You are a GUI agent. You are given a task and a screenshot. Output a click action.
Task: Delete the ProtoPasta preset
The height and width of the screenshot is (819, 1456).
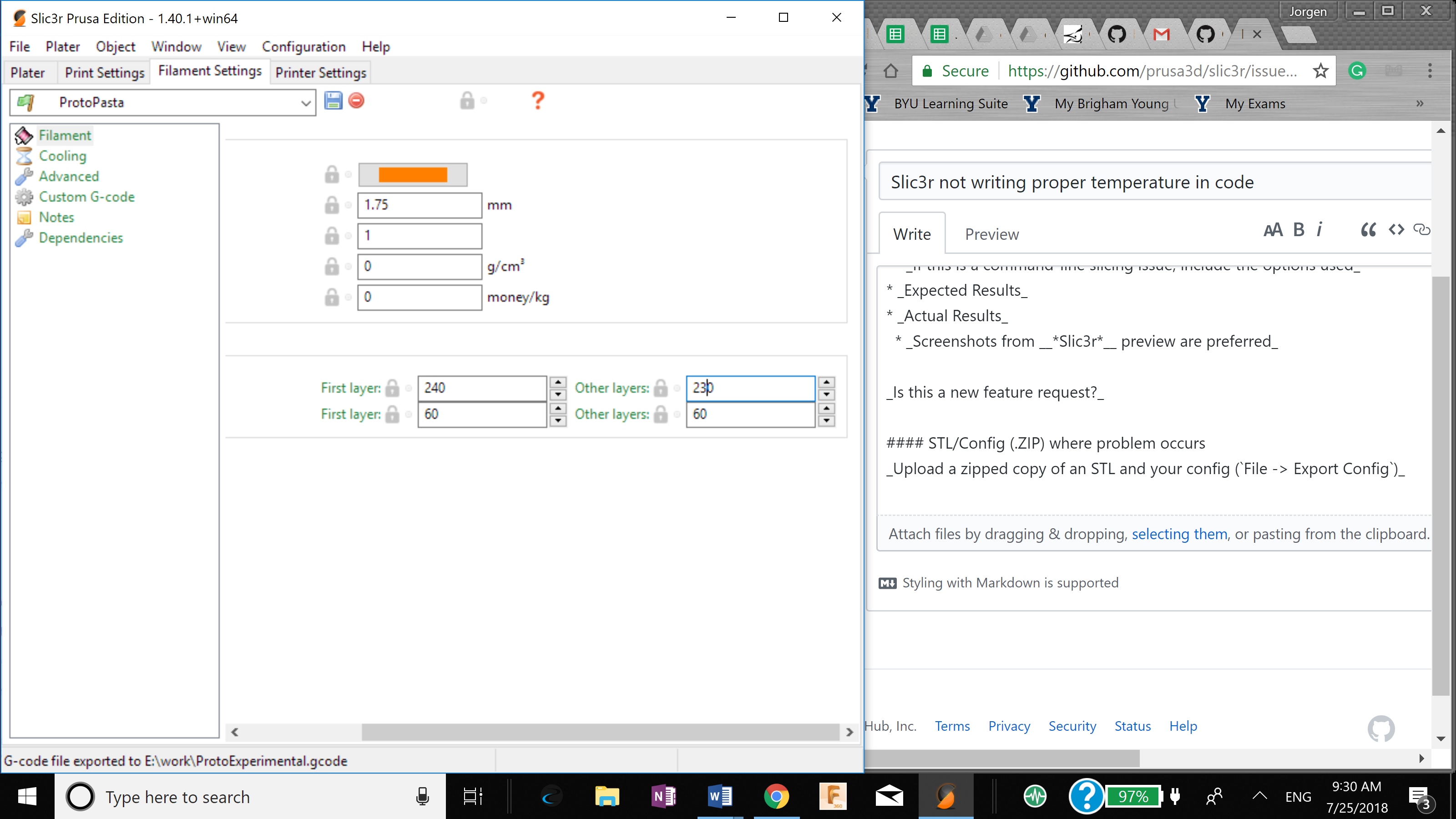coord(356,101)
